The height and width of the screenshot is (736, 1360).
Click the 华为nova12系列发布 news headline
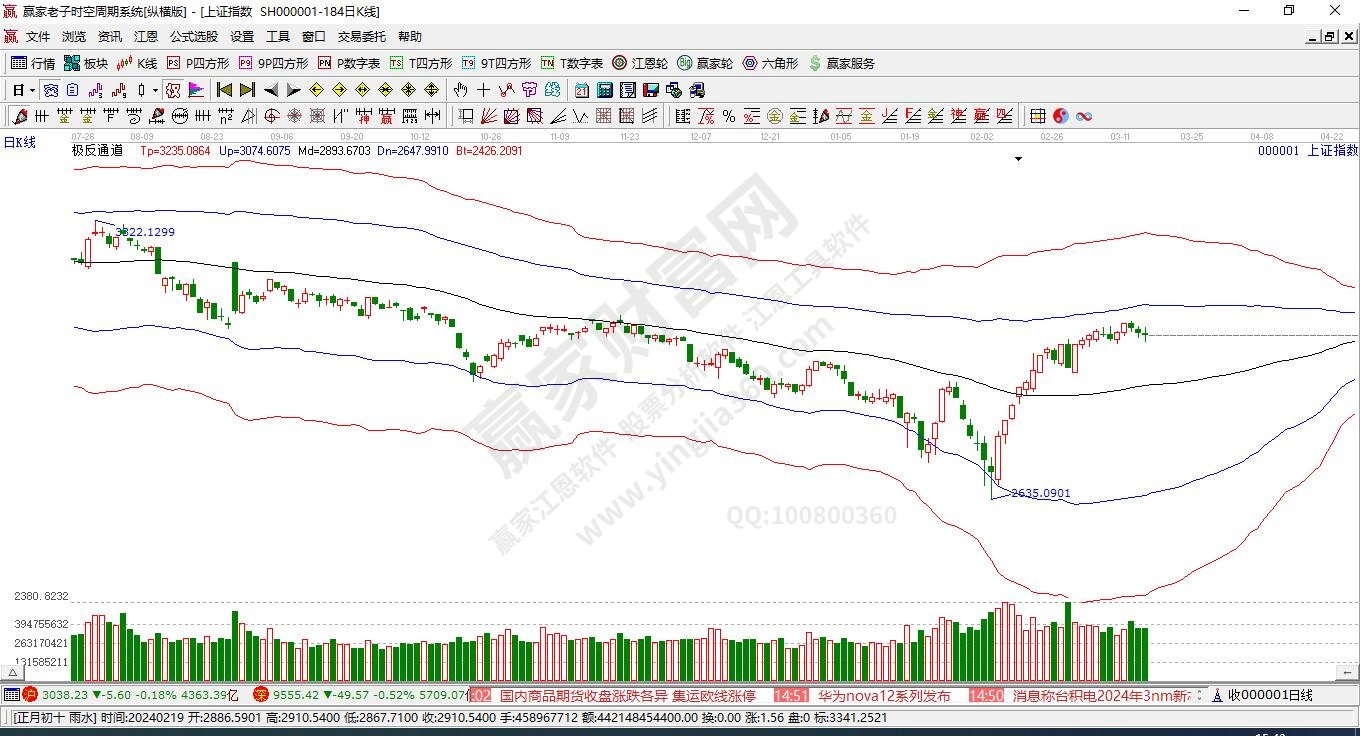[883, 695]
